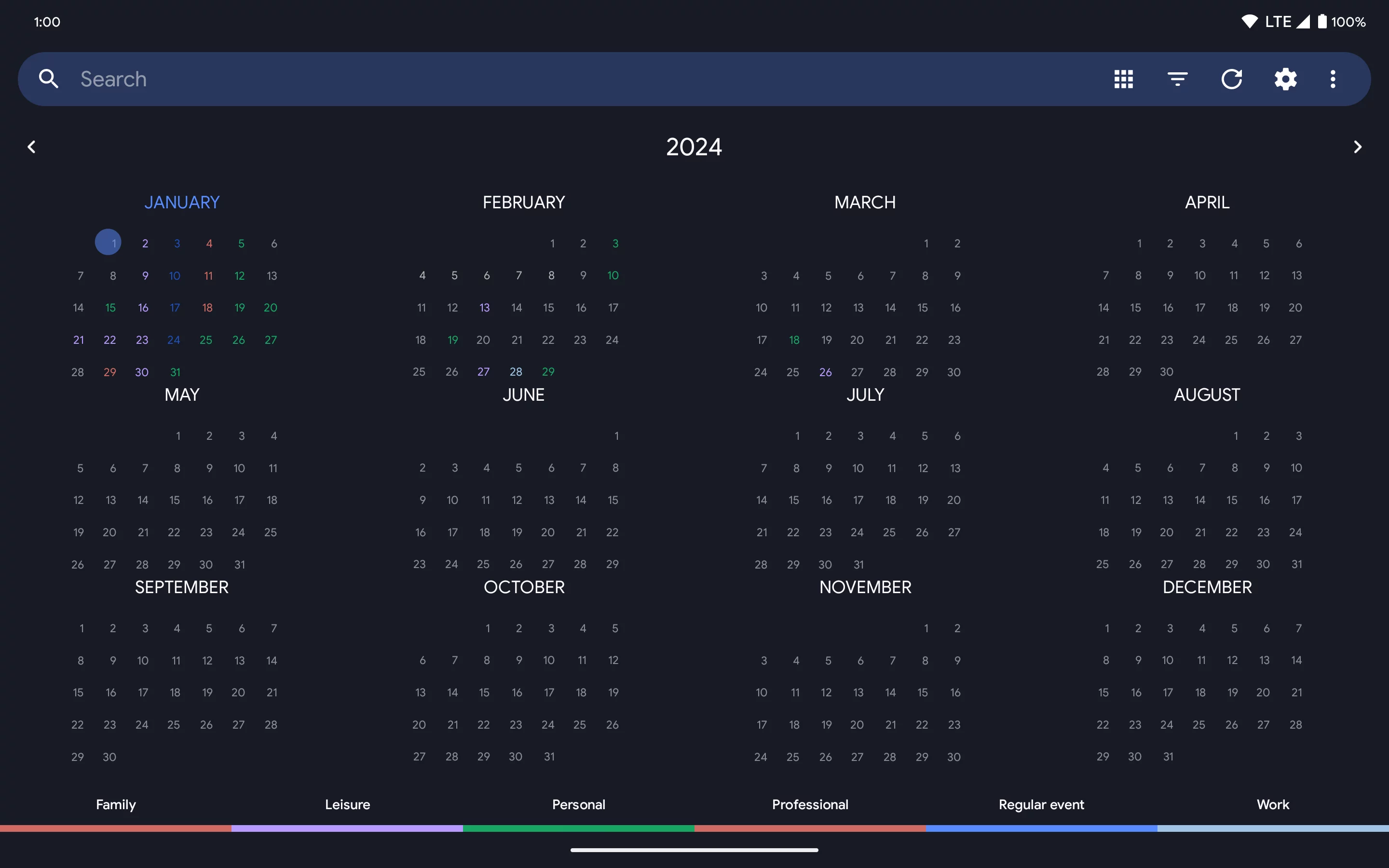Select the Professional category label
Image resolution: width=1389 pixels, height=868 pixels.
coord(810,804)
